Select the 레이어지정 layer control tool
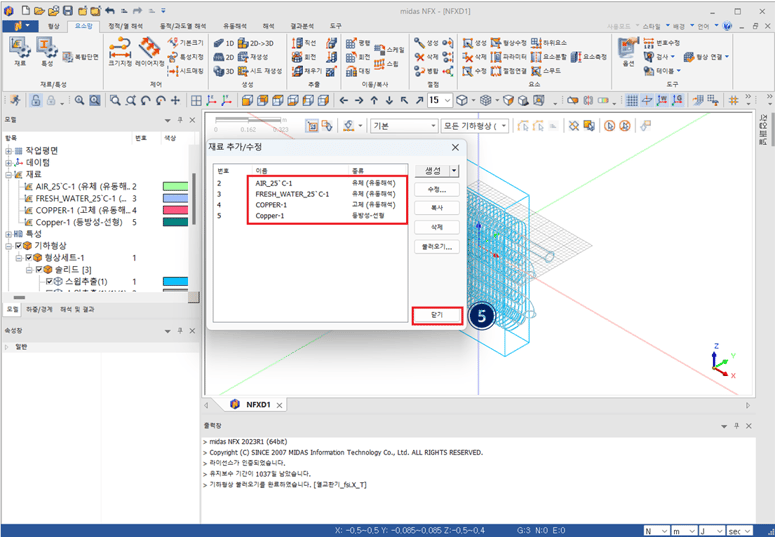 [149, 51]
